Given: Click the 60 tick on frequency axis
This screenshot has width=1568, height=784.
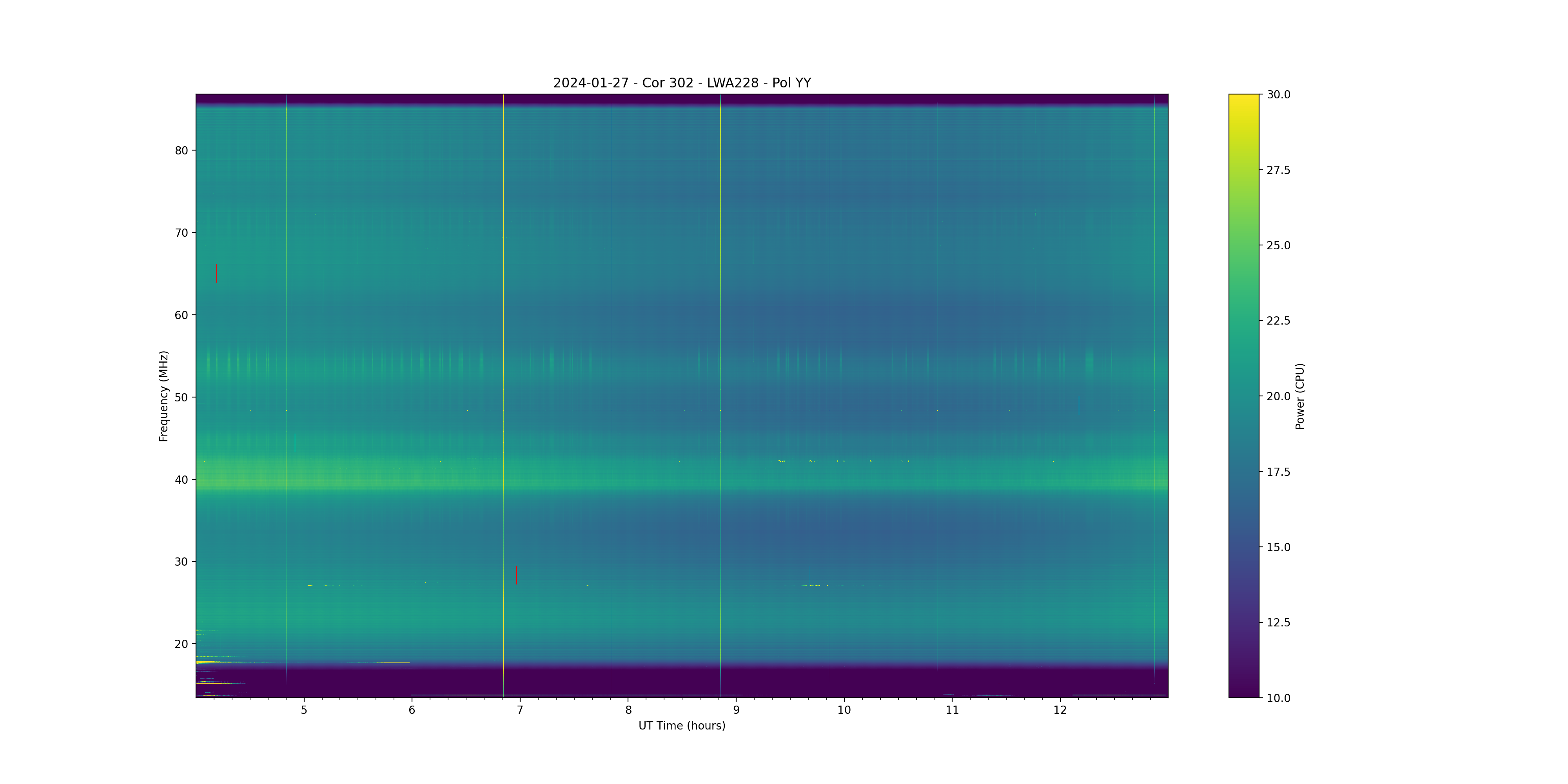Looking at the screenshot, I should coord(181,315).
